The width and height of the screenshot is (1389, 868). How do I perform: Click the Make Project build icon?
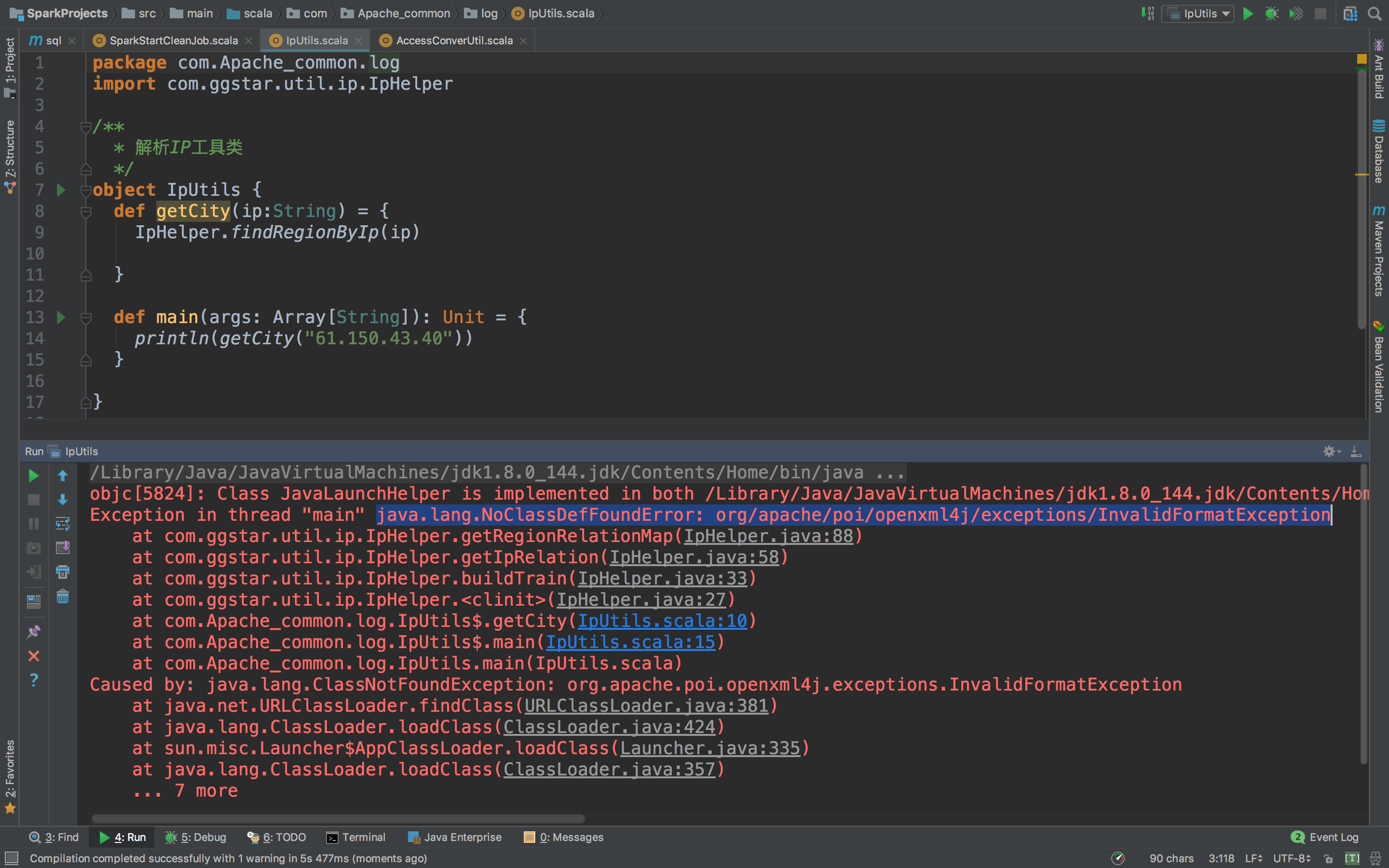1147,14
